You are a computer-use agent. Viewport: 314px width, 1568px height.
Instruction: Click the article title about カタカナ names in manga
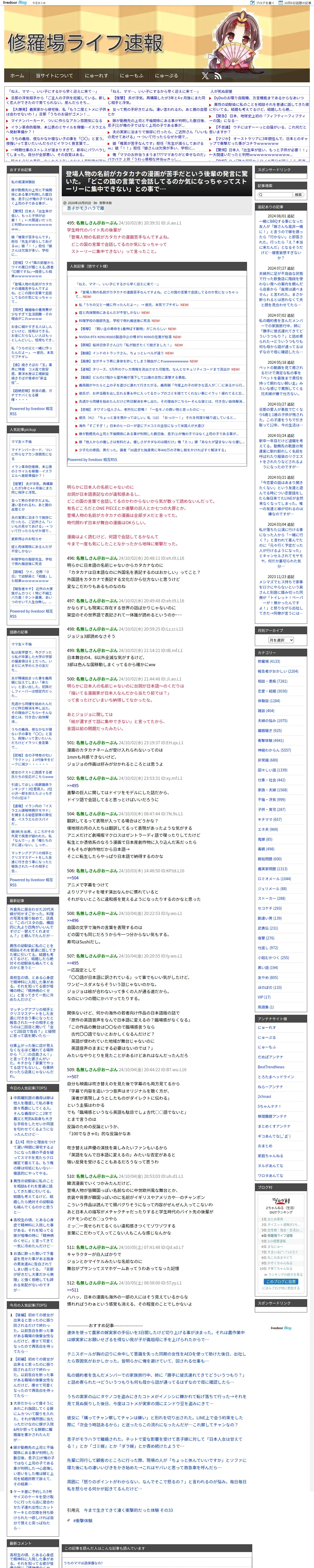click(157, 181)
